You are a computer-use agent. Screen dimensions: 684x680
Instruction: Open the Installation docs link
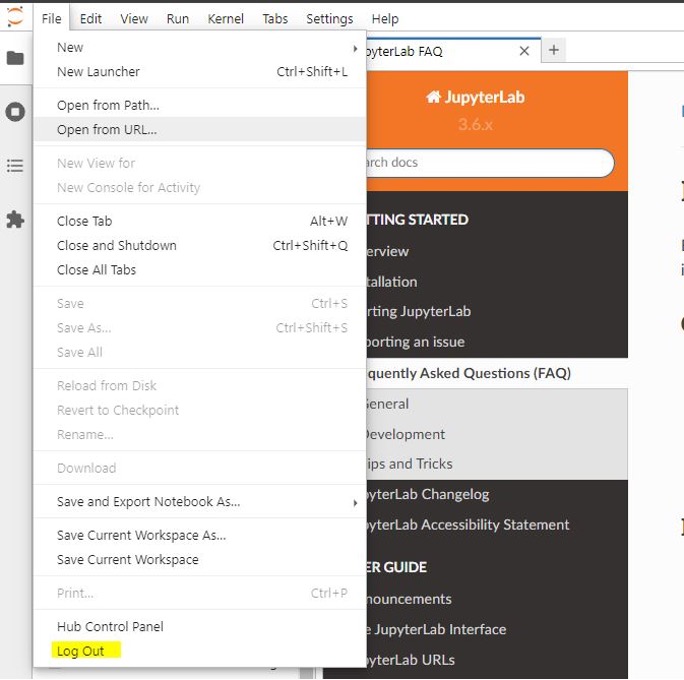coord(392,282)
